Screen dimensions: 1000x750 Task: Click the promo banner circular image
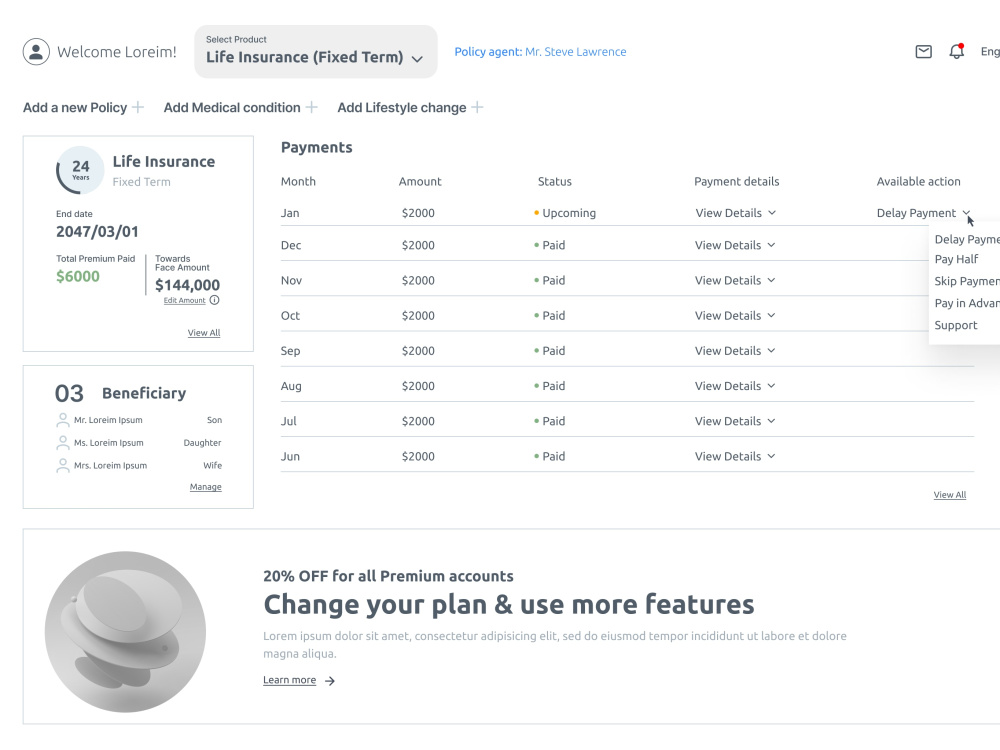[125, 631]
